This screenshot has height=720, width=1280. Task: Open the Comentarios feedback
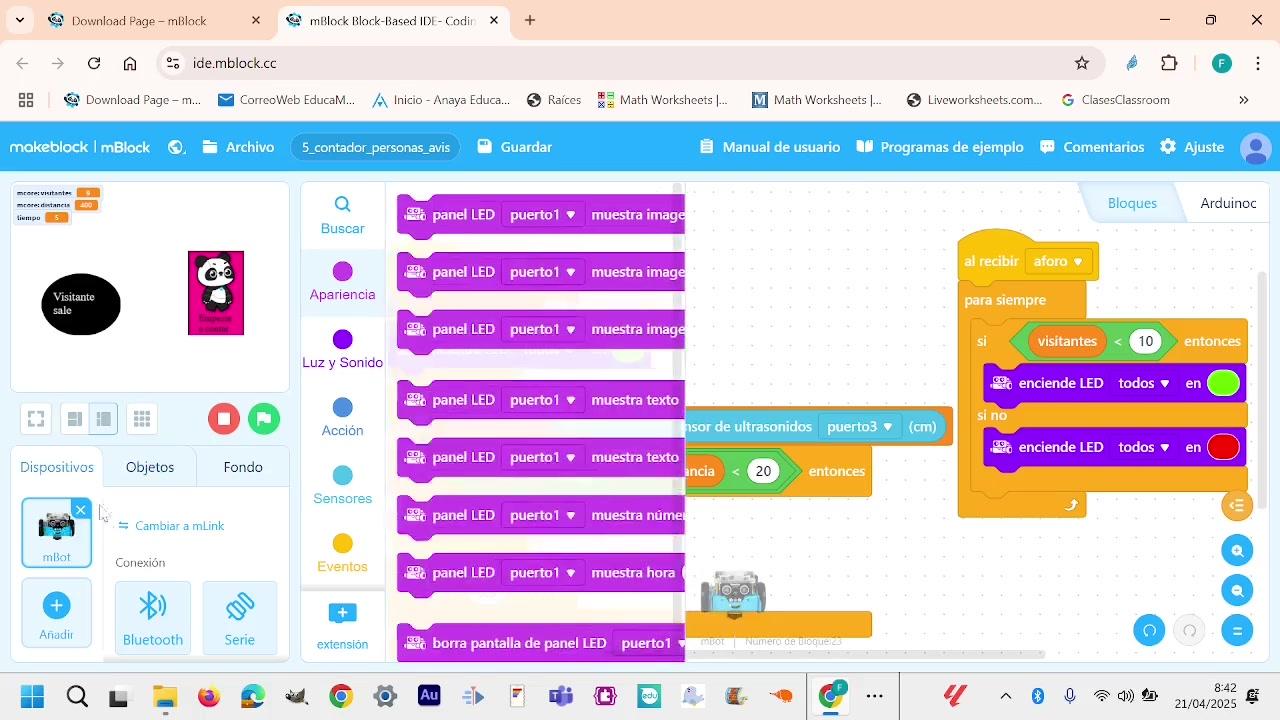[1092, 147]
